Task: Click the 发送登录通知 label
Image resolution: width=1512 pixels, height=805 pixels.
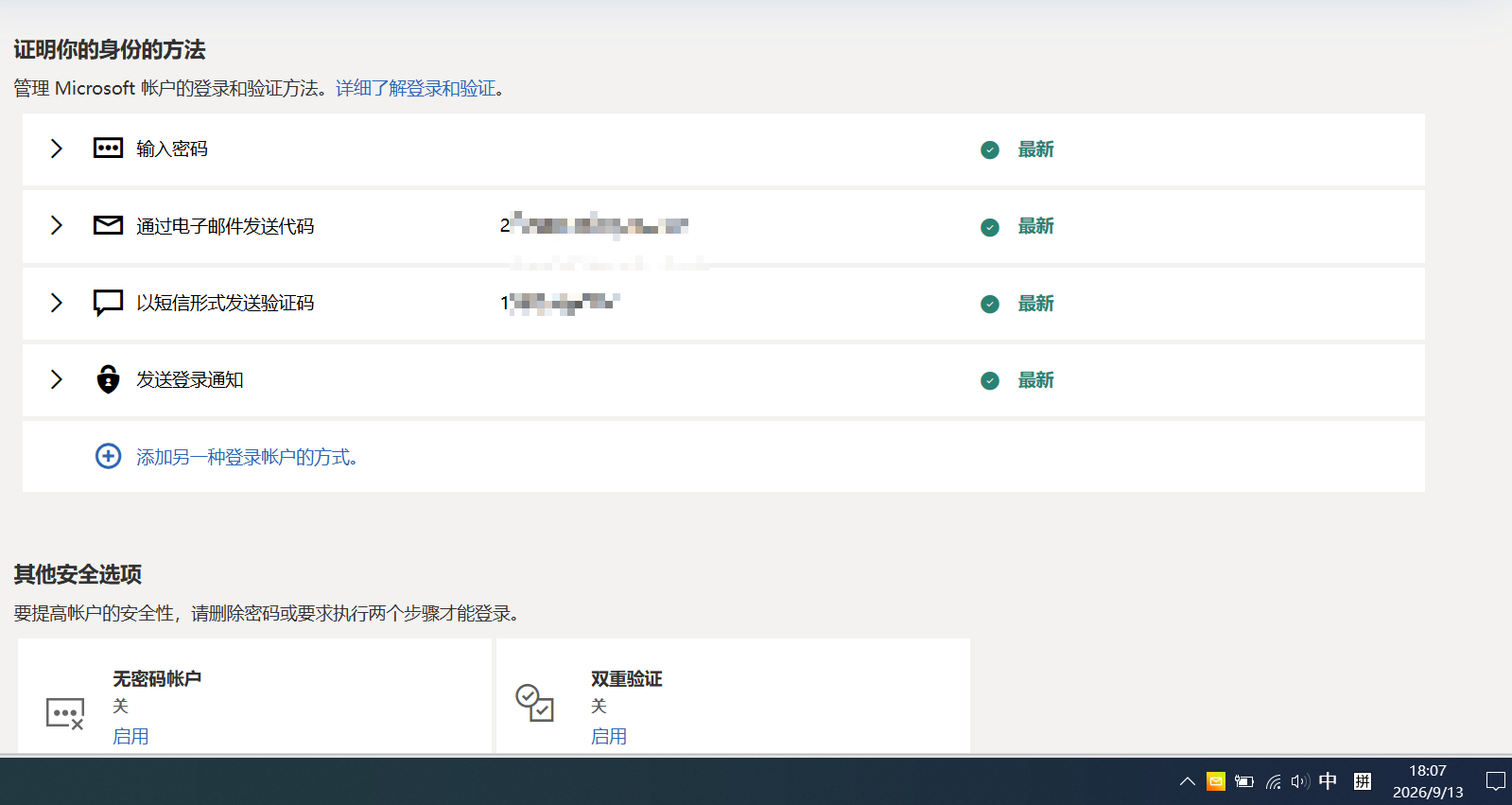Action: pyautogui.click(x=190, y=379)
